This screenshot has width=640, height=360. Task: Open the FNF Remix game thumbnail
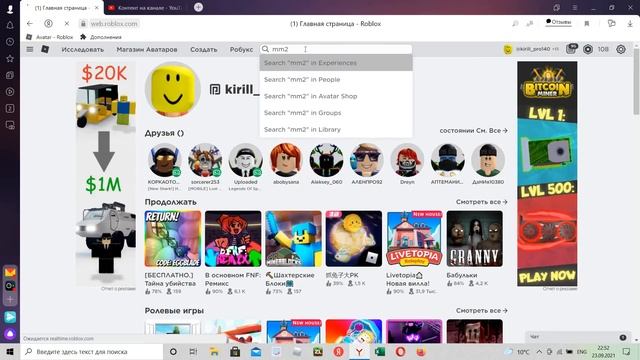coord(233,239)
